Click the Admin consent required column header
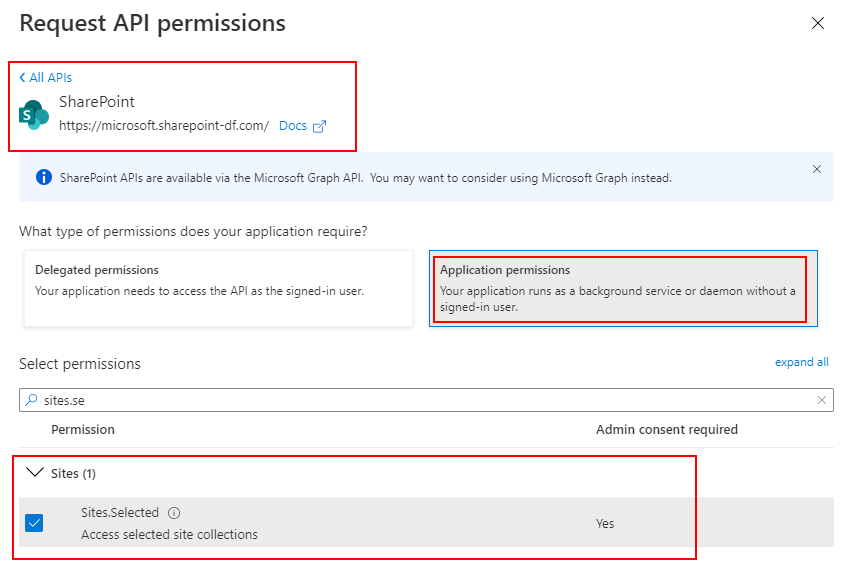Image resolution: width=843 pixels, height=584 pixels. [667, 429]
